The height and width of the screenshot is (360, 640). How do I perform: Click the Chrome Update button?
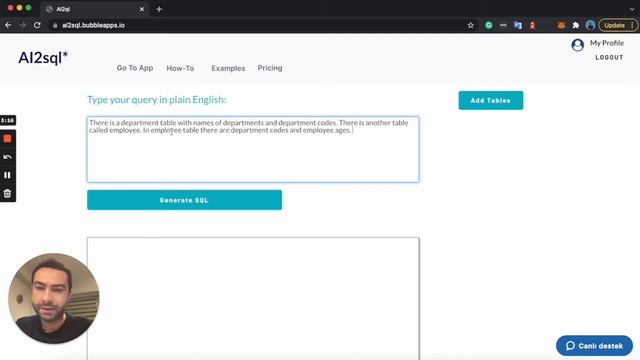(614, 25)
